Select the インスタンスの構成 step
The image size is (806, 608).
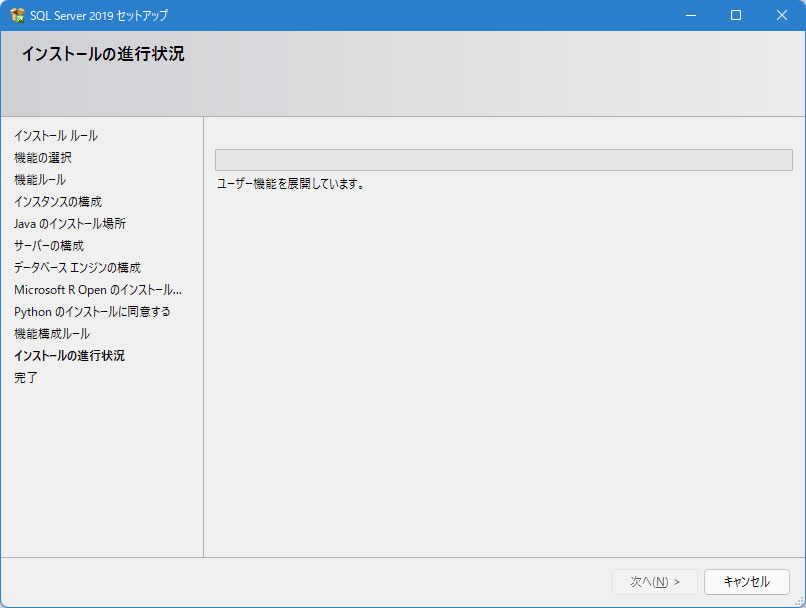click(58, 202)
